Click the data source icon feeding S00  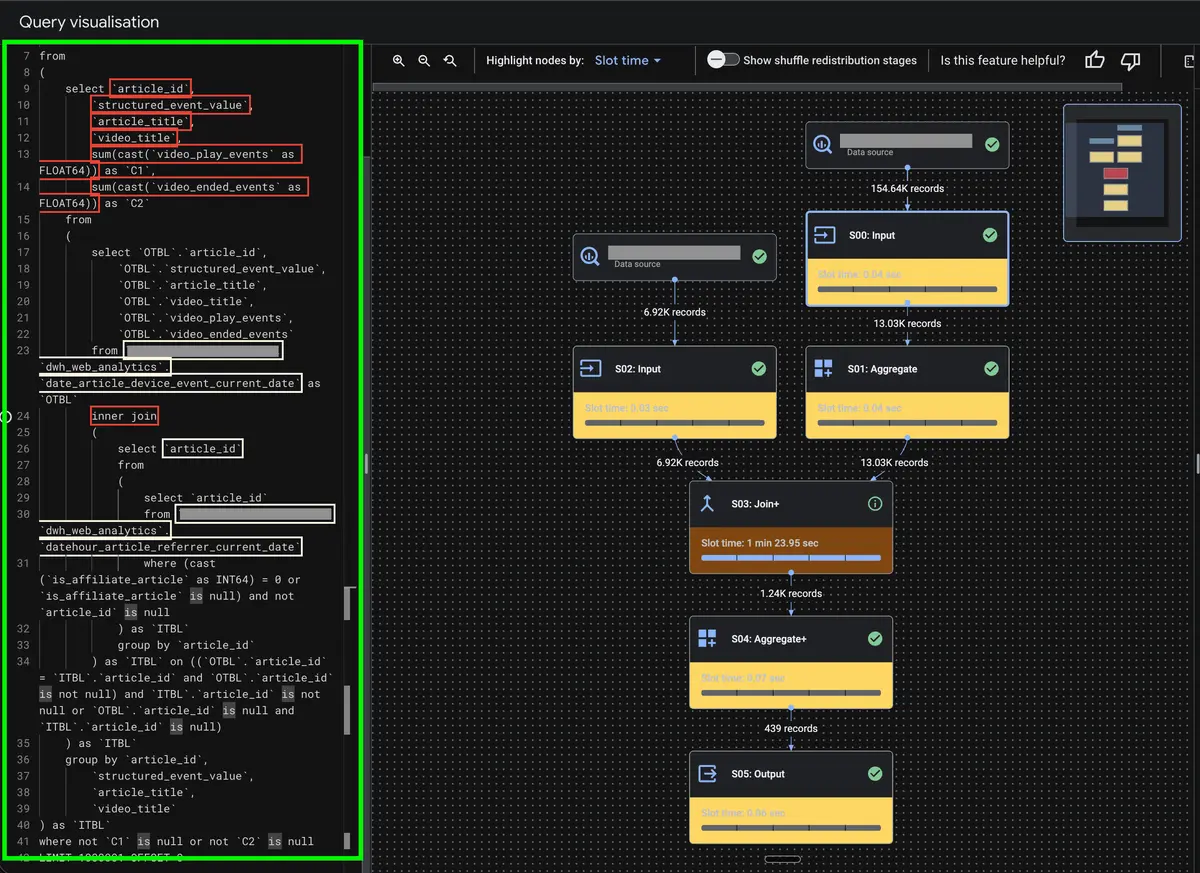[x=822, y=145]
